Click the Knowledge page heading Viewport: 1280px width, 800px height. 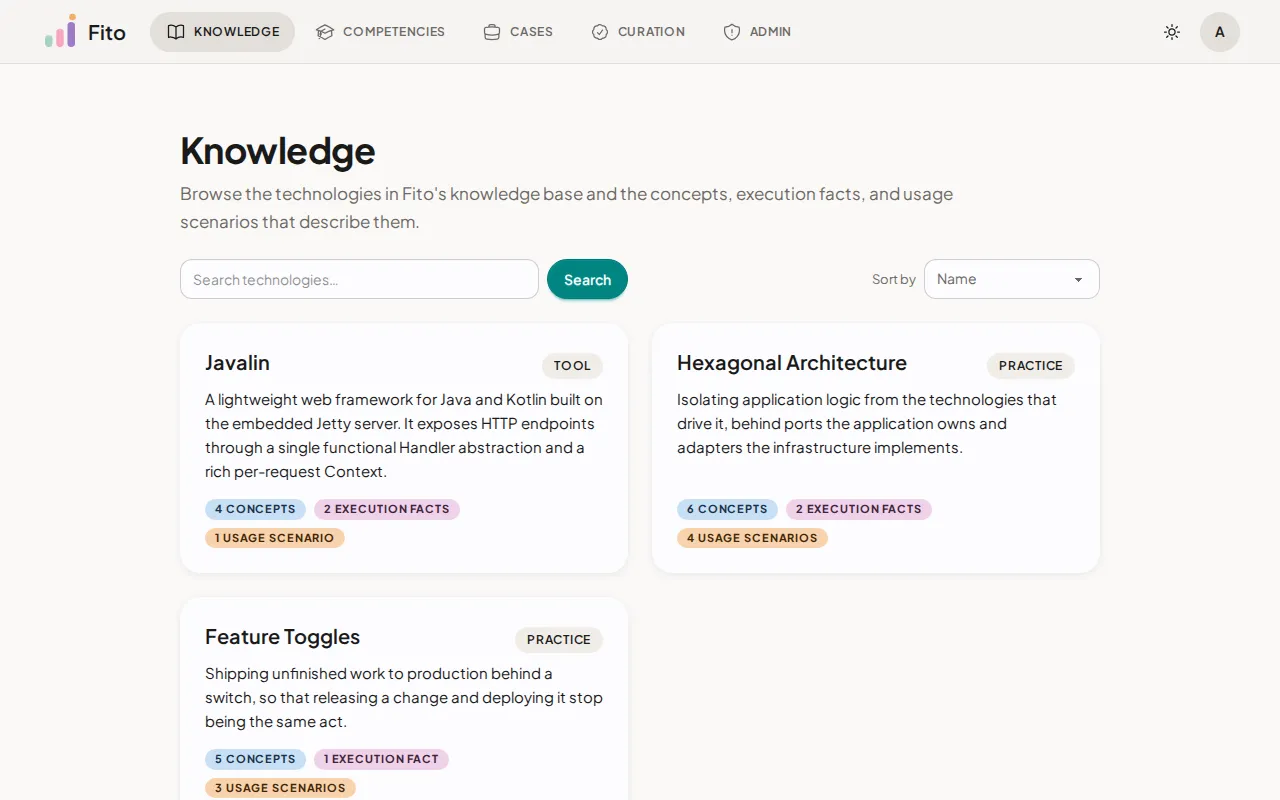(x=278, y=151)
